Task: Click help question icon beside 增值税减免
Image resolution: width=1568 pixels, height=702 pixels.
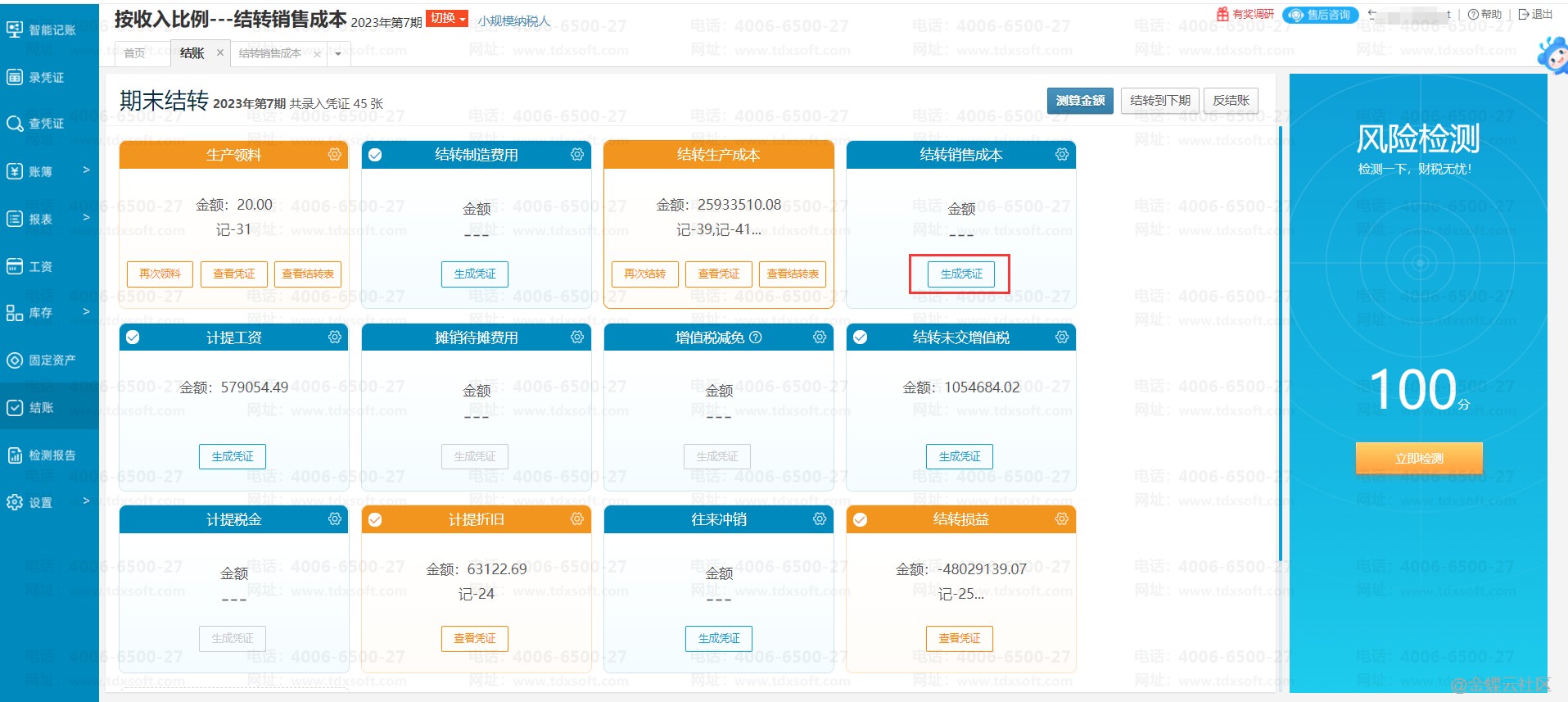Action: click(x=756, y=337)
